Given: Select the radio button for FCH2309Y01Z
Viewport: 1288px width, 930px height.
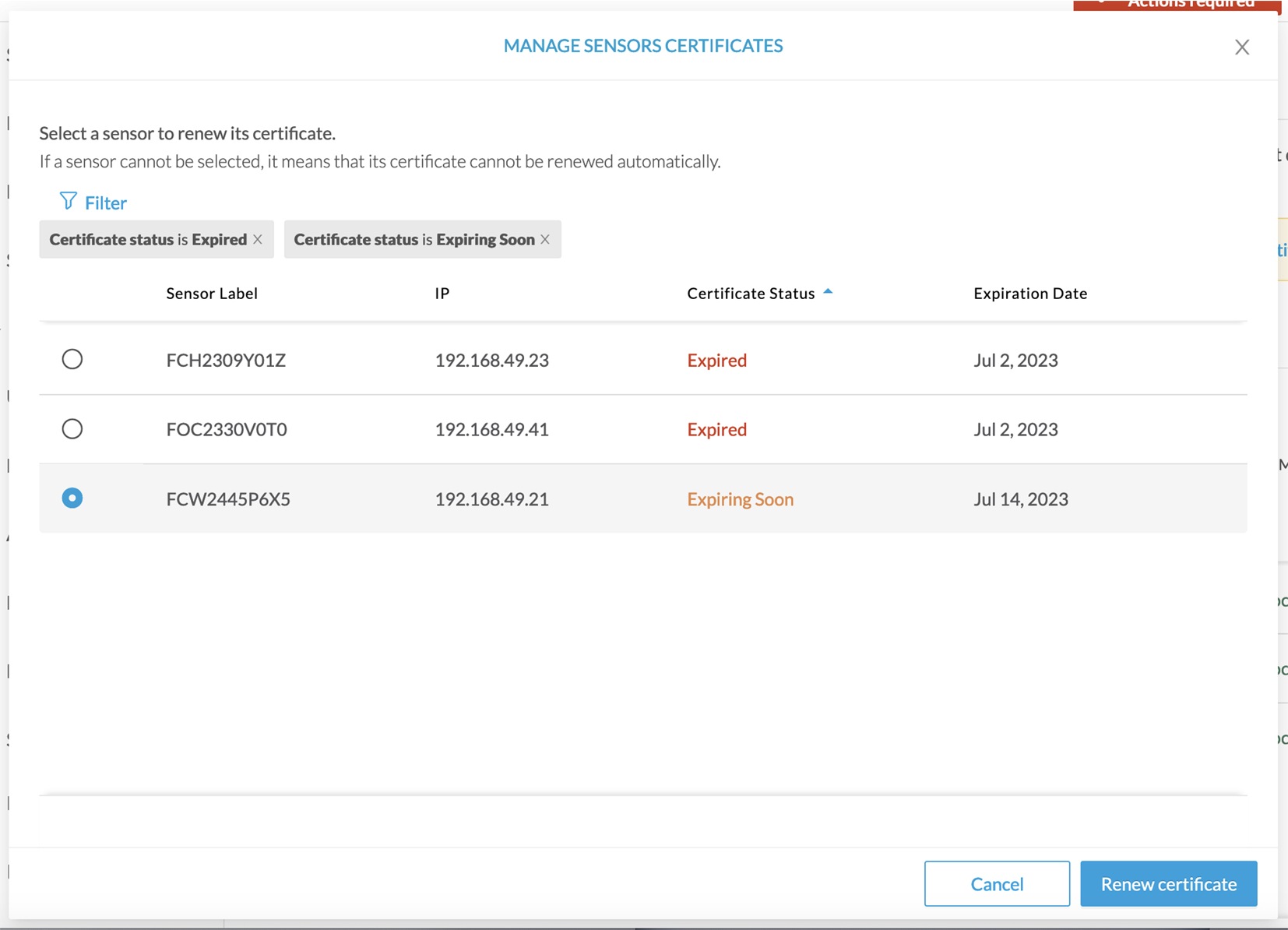Looking at the screenshot, I should click(x=72, y=359).
